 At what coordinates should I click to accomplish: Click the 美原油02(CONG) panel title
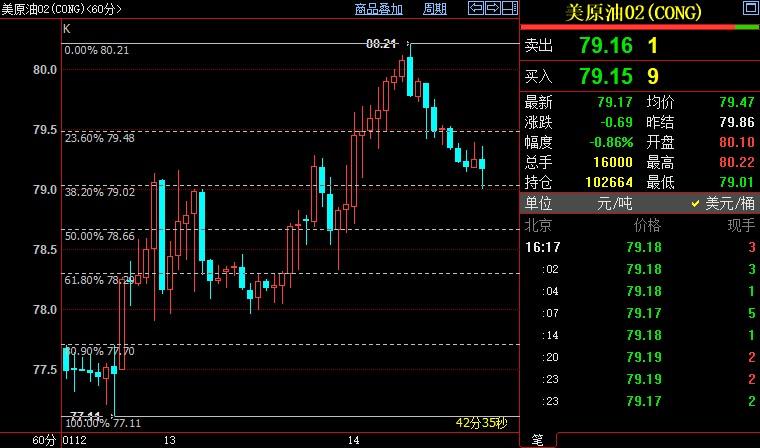[633, 13]
